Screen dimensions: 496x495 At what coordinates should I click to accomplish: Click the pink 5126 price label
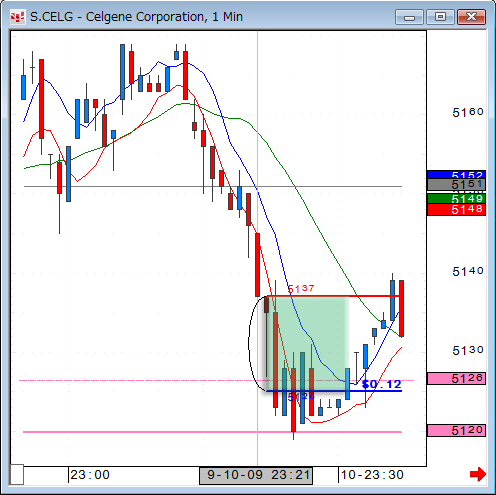coord(456,378)
